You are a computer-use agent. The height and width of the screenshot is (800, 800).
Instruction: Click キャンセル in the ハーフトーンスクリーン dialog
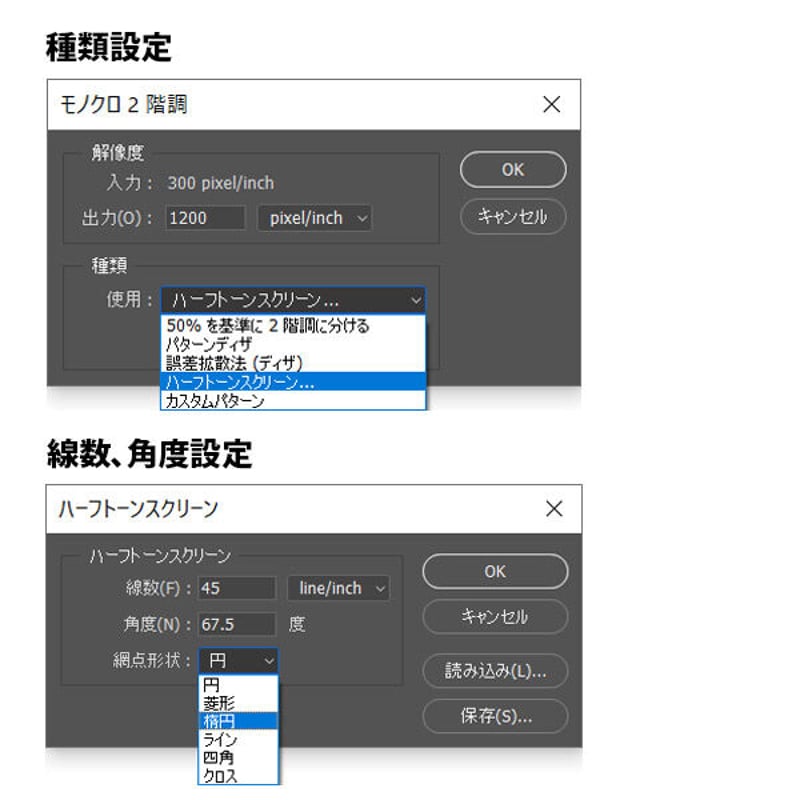click(495, 616)
